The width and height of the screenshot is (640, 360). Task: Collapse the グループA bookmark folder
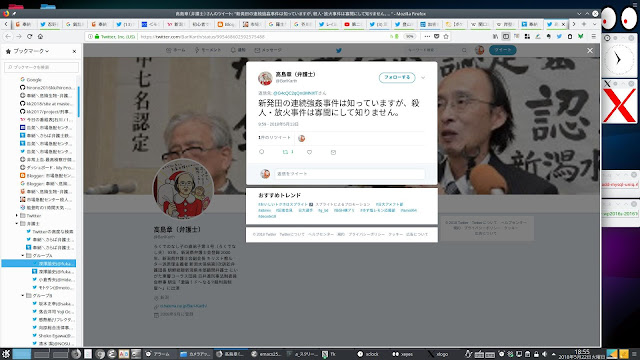click(23, 256)
